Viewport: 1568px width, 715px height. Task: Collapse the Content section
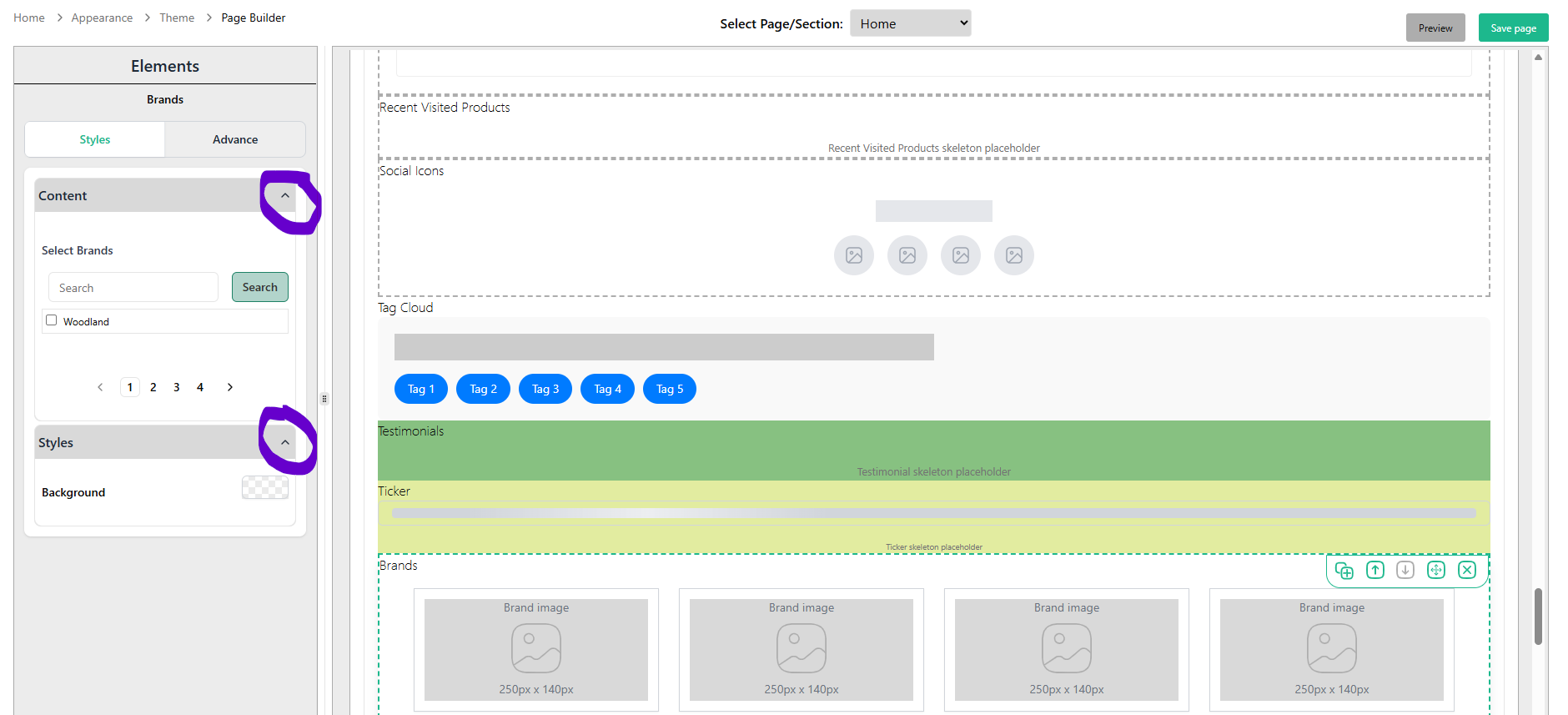coord(285,195)
